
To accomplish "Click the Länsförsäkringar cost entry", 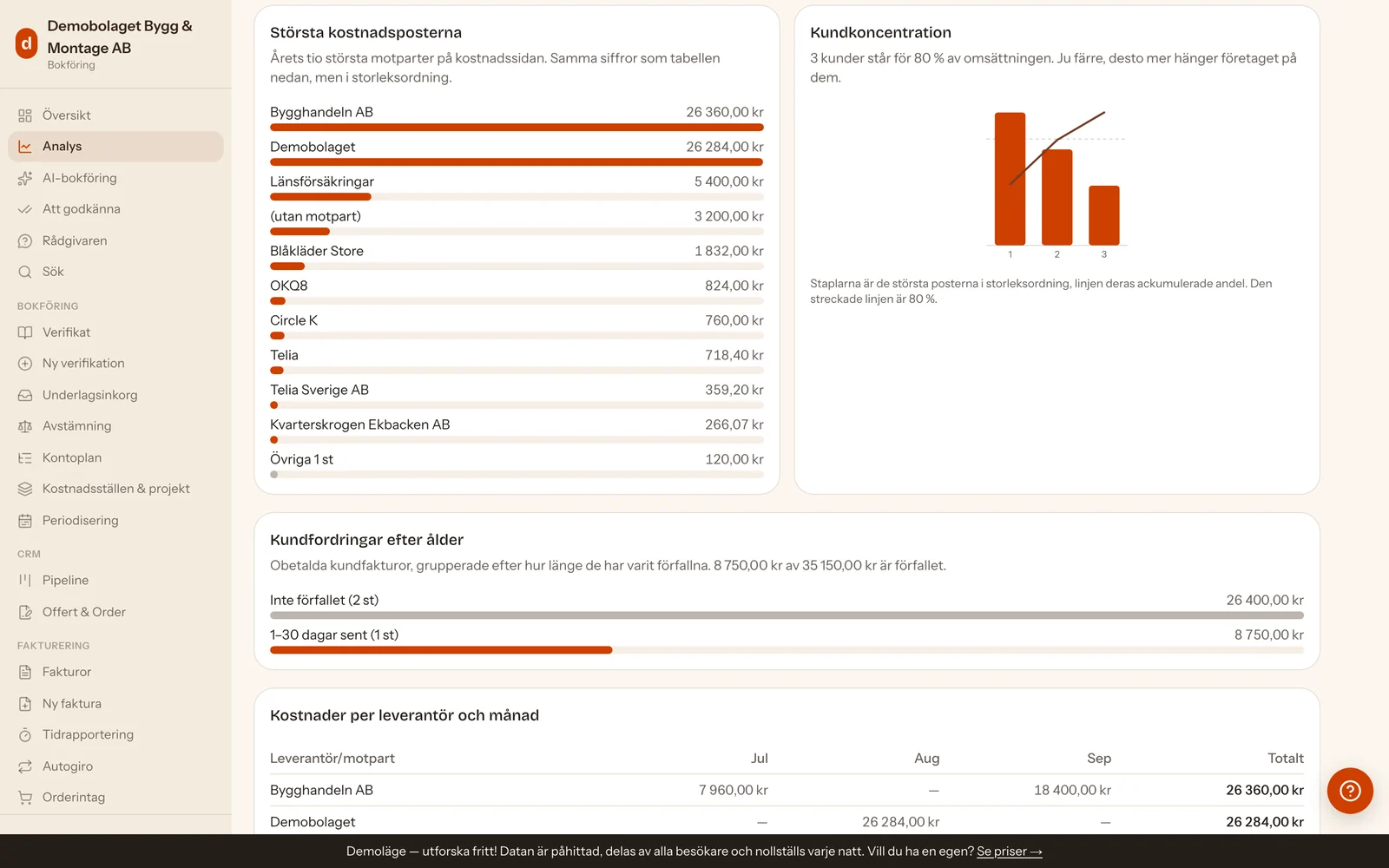I will [517, 187].
